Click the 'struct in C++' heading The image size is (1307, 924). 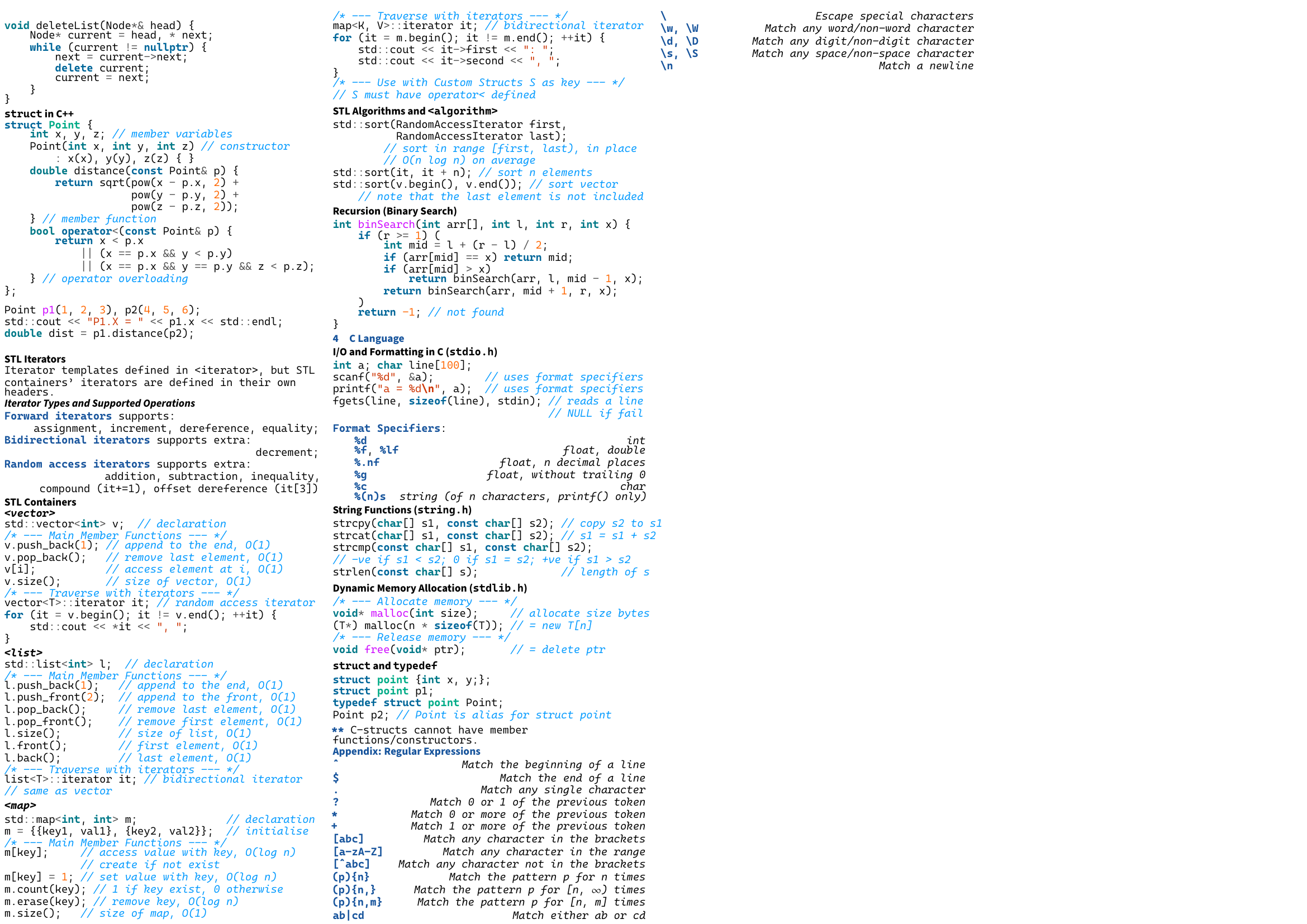click(x=39, y=114)
